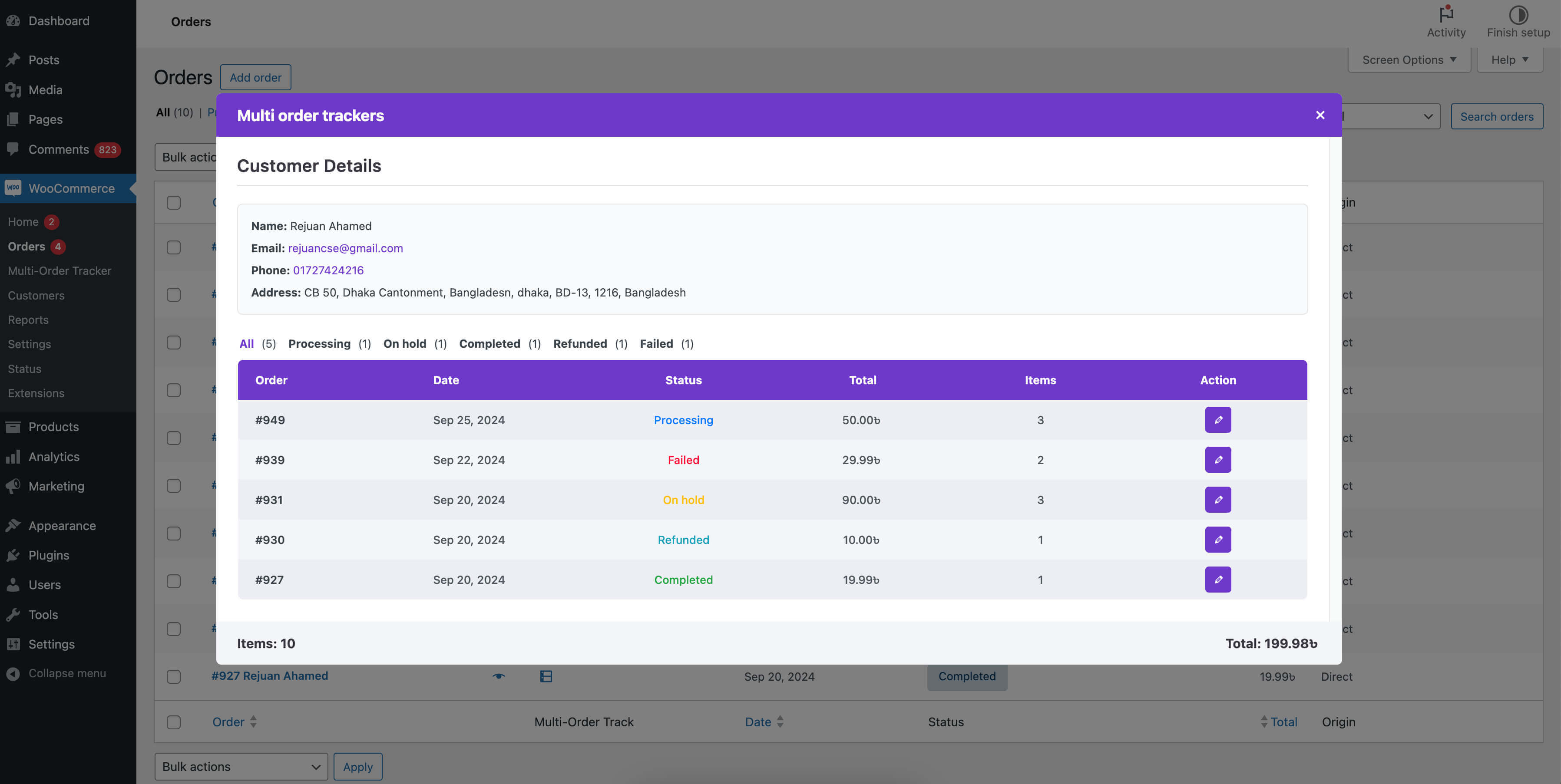Click the Search orders button
Screen dimensions: 1561x784
(1497, 116)
